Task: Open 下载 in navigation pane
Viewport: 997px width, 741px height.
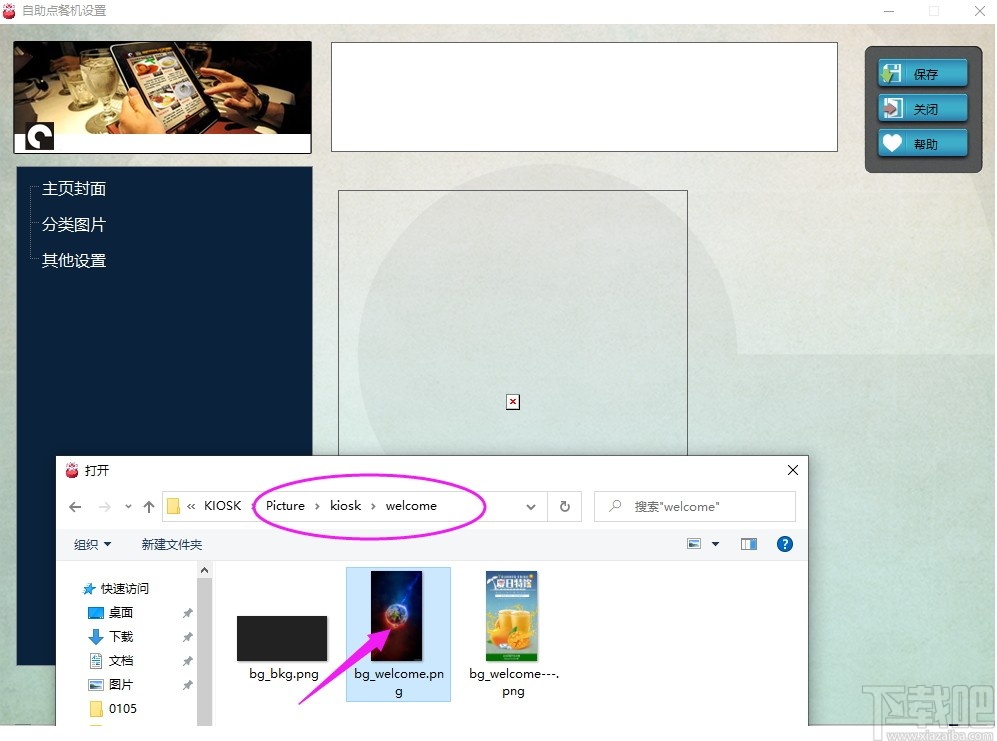Action: tap(111, 637)
